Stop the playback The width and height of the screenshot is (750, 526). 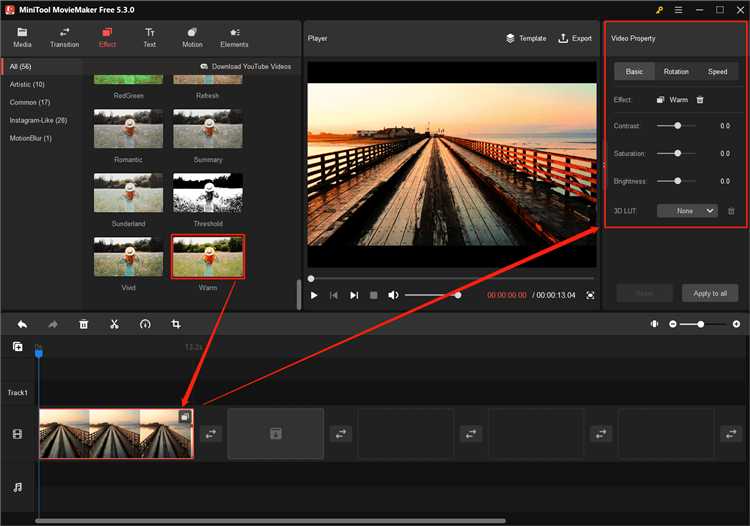click(374, 295)
